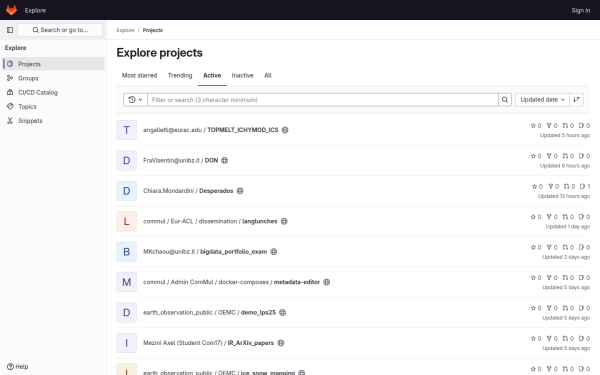This screenshot has height=375, width=600.
Task: Click the public globe icon beside langlunches
Action: pos(284,221)
